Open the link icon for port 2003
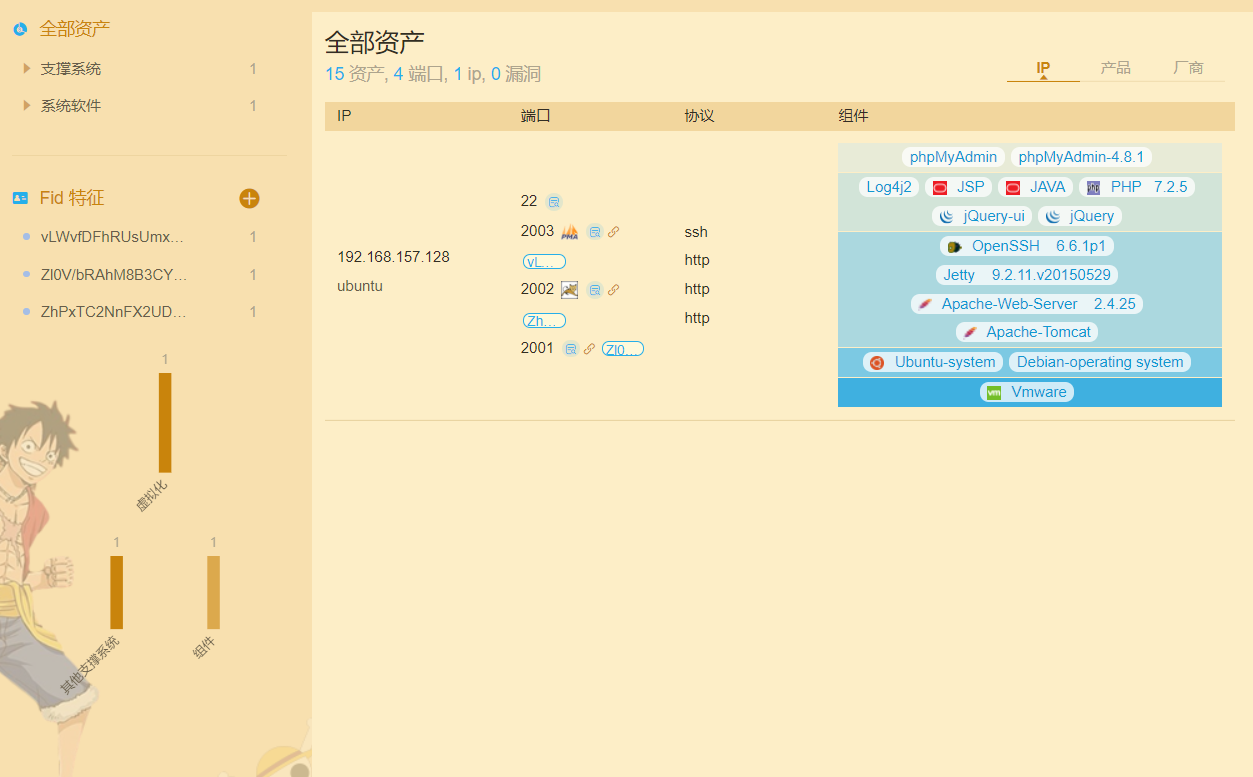Screen dimensions: 1253x777 click(x=613, y=232)
